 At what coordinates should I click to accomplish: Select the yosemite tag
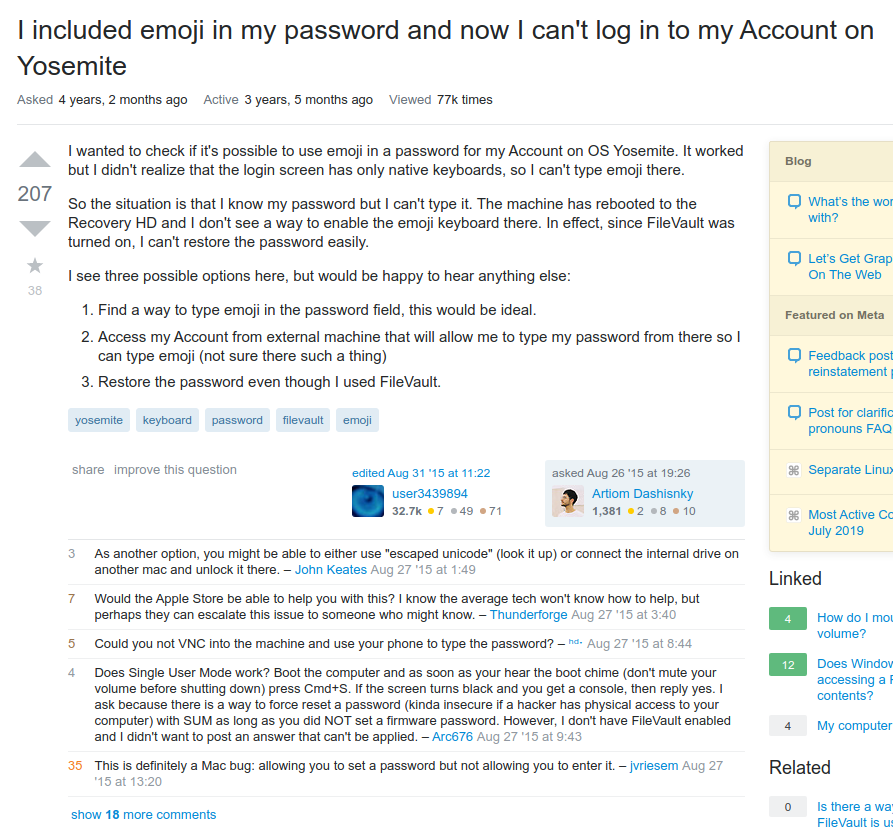coord(99,420)
